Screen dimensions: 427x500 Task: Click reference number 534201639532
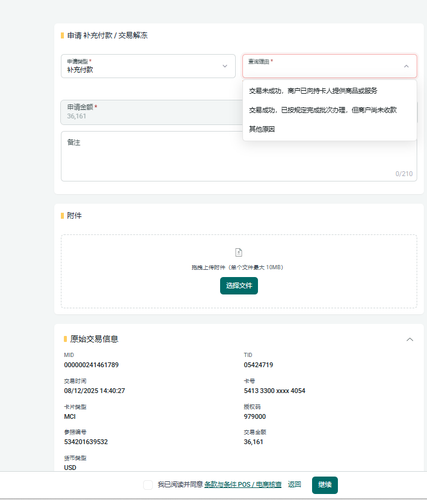(x=86, y=442)
